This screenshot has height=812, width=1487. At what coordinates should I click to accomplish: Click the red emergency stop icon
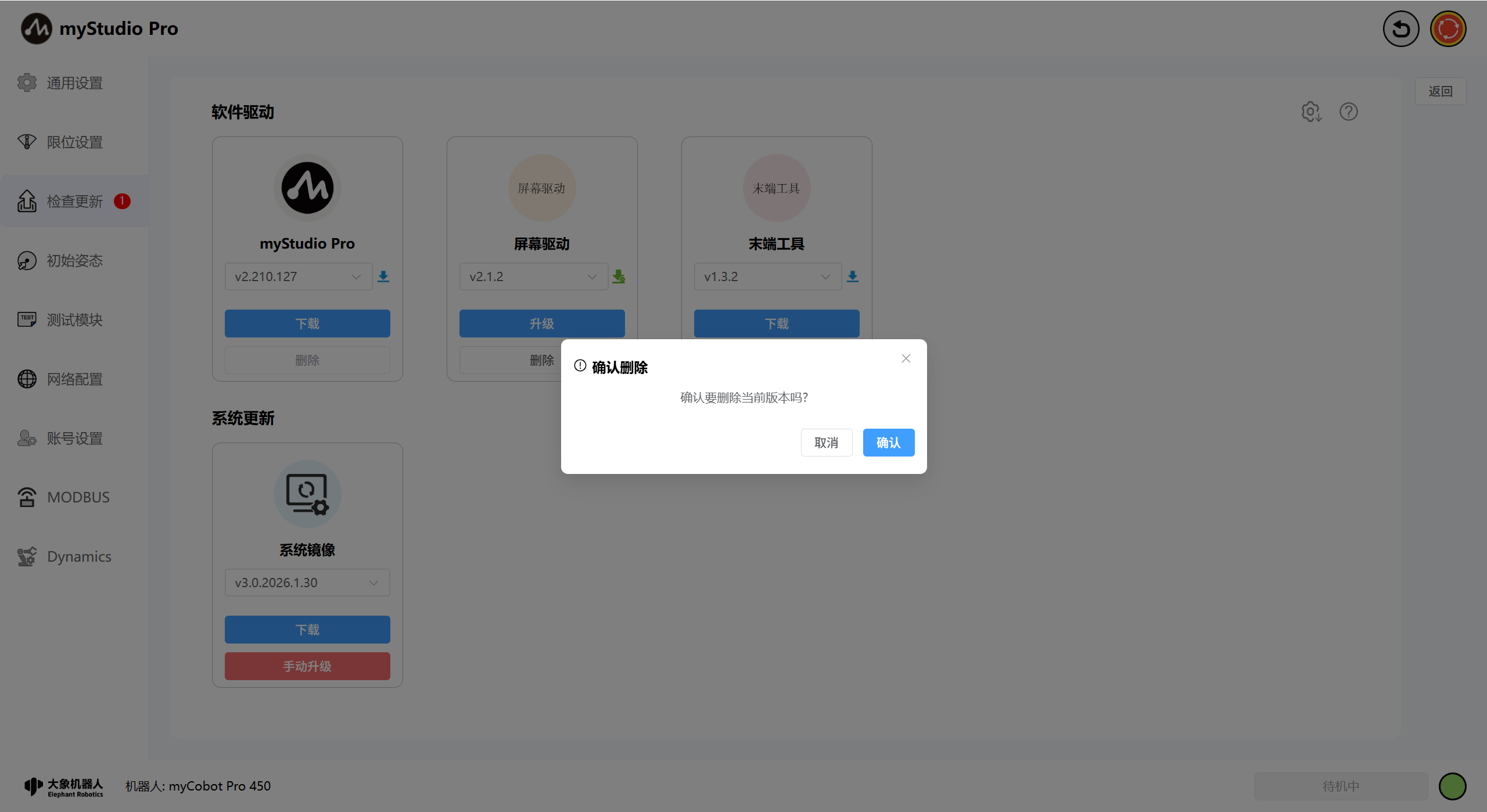click(1448, 29)
